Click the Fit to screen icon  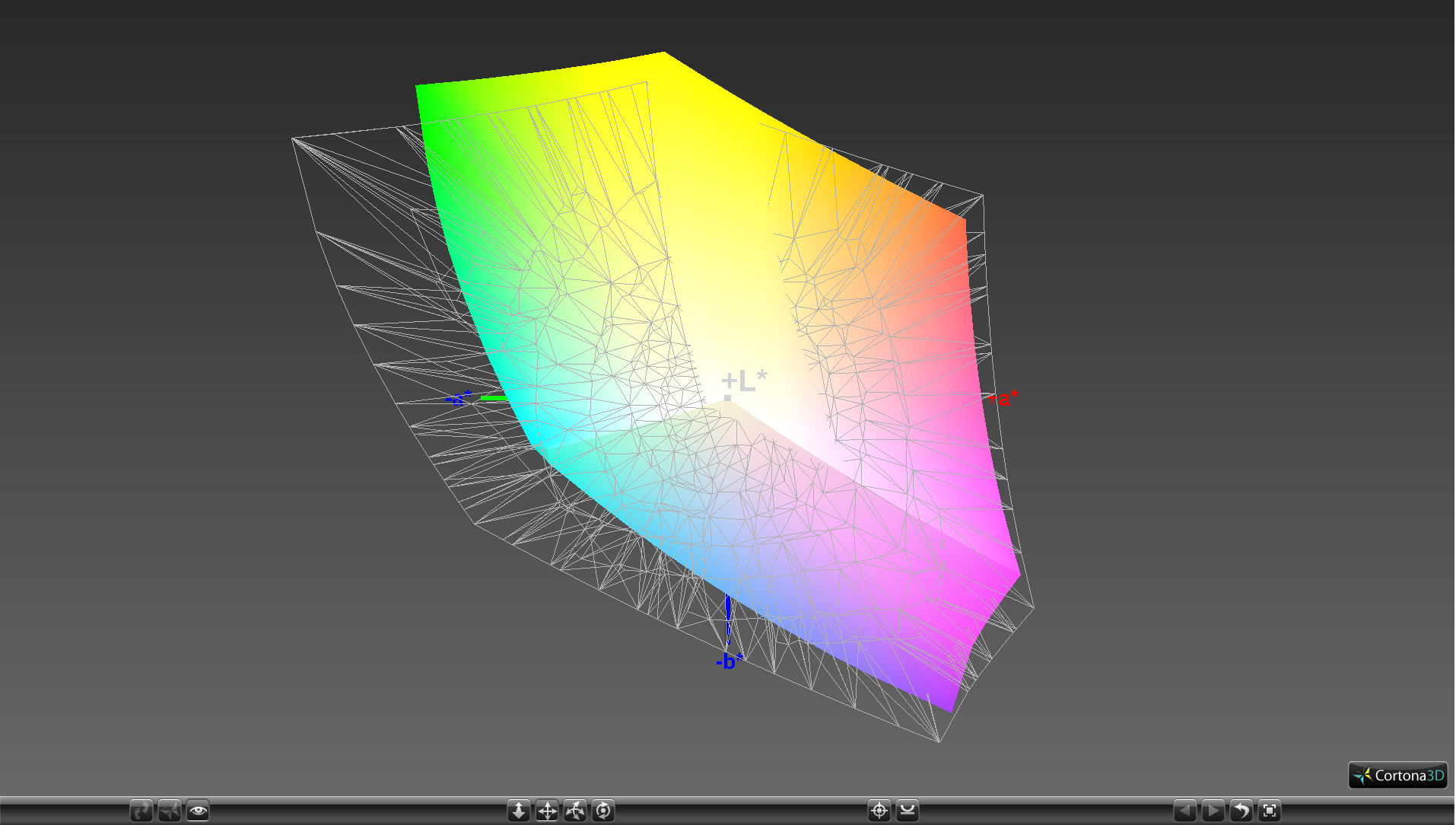1270,811
